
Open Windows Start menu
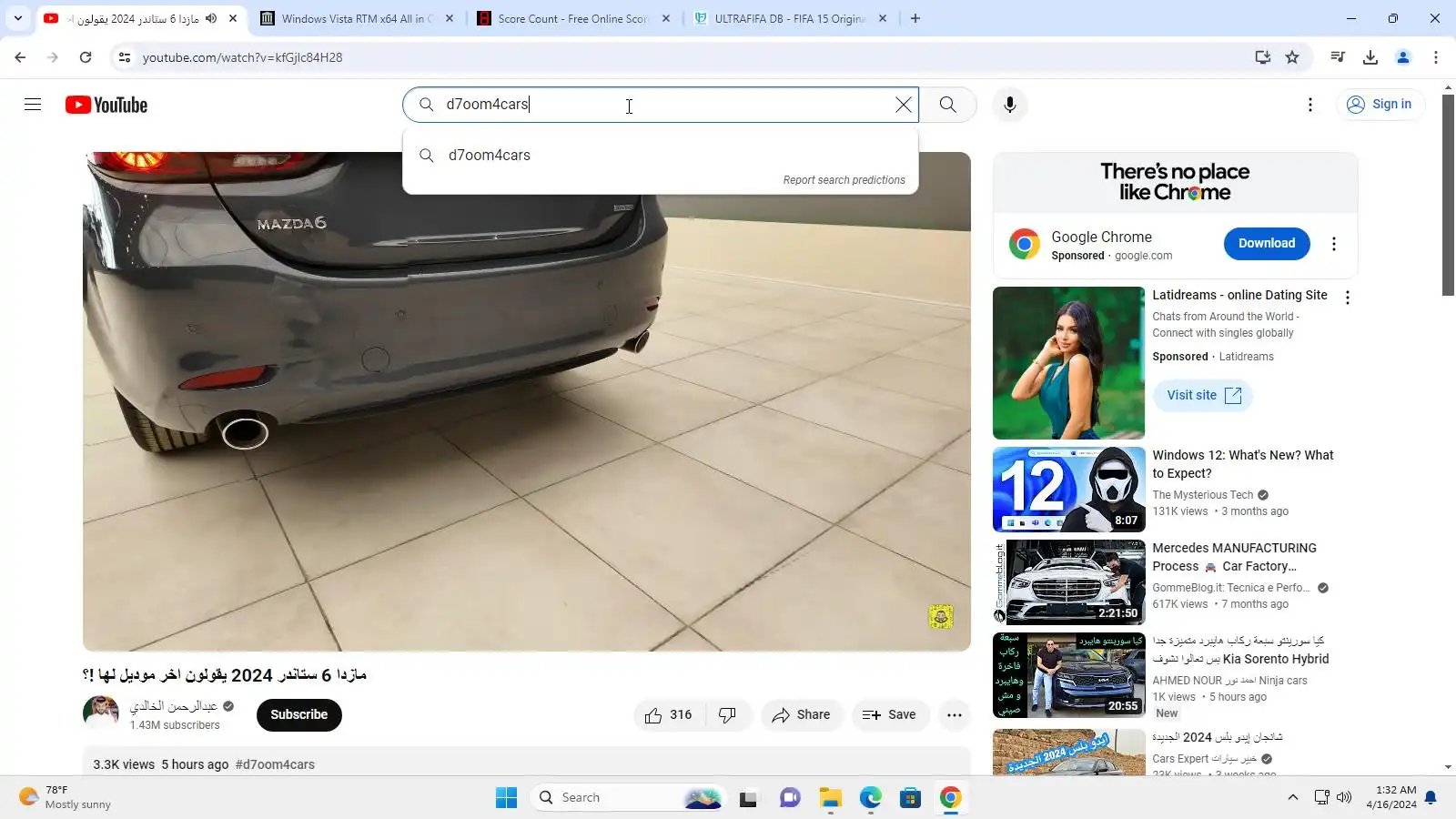point(506,798)
